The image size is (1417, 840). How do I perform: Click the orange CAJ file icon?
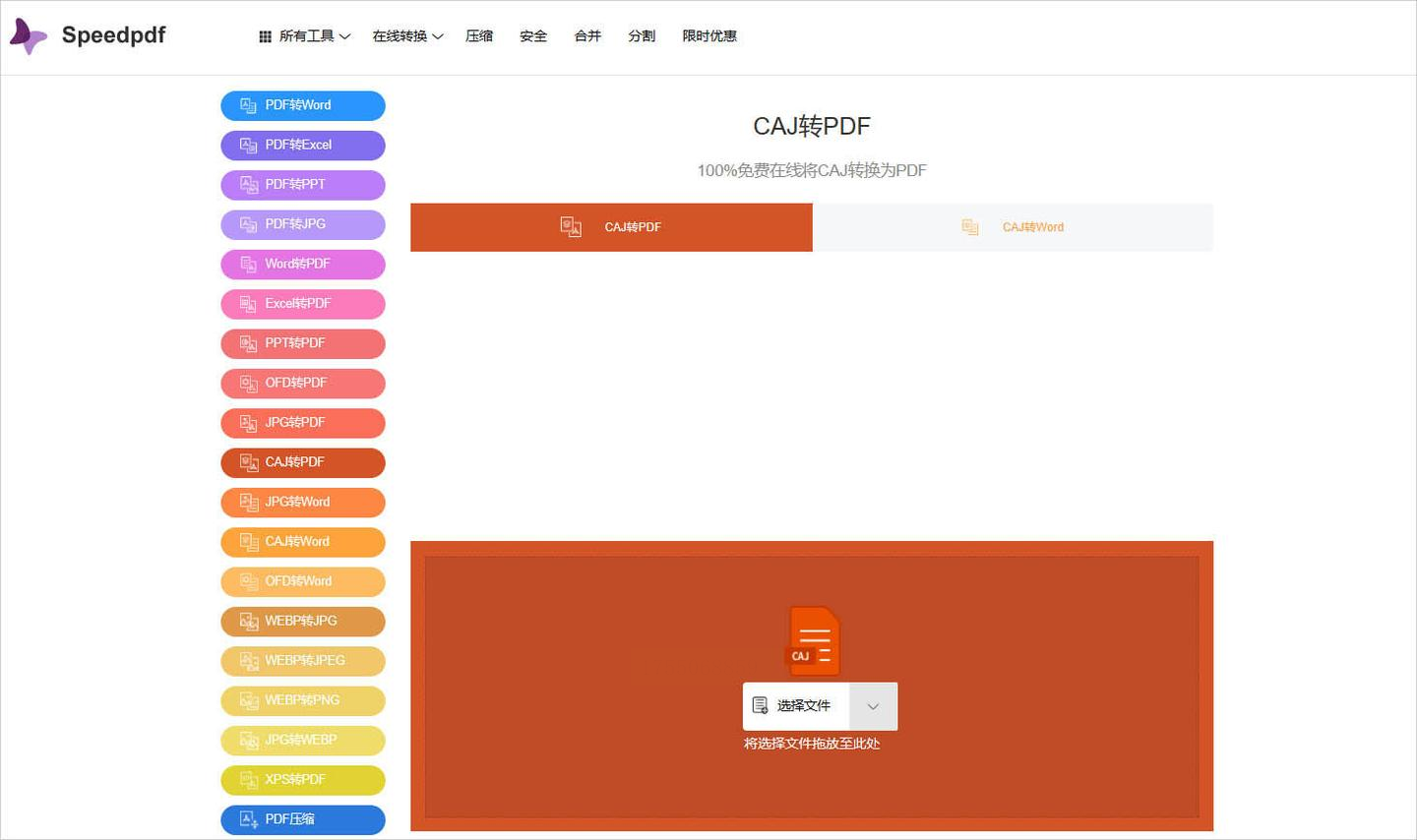[814, 641]
